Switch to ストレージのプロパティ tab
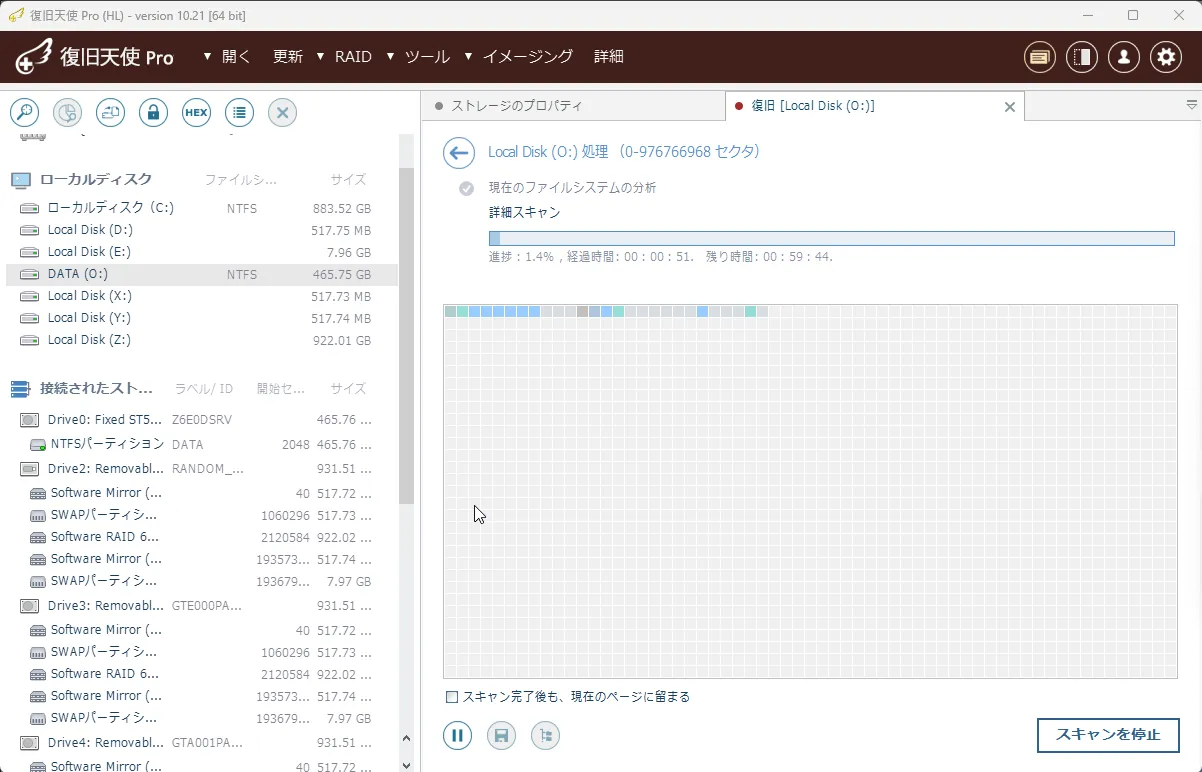The height and width of the screenshot is (772, 1202). (x=573, y=106)
